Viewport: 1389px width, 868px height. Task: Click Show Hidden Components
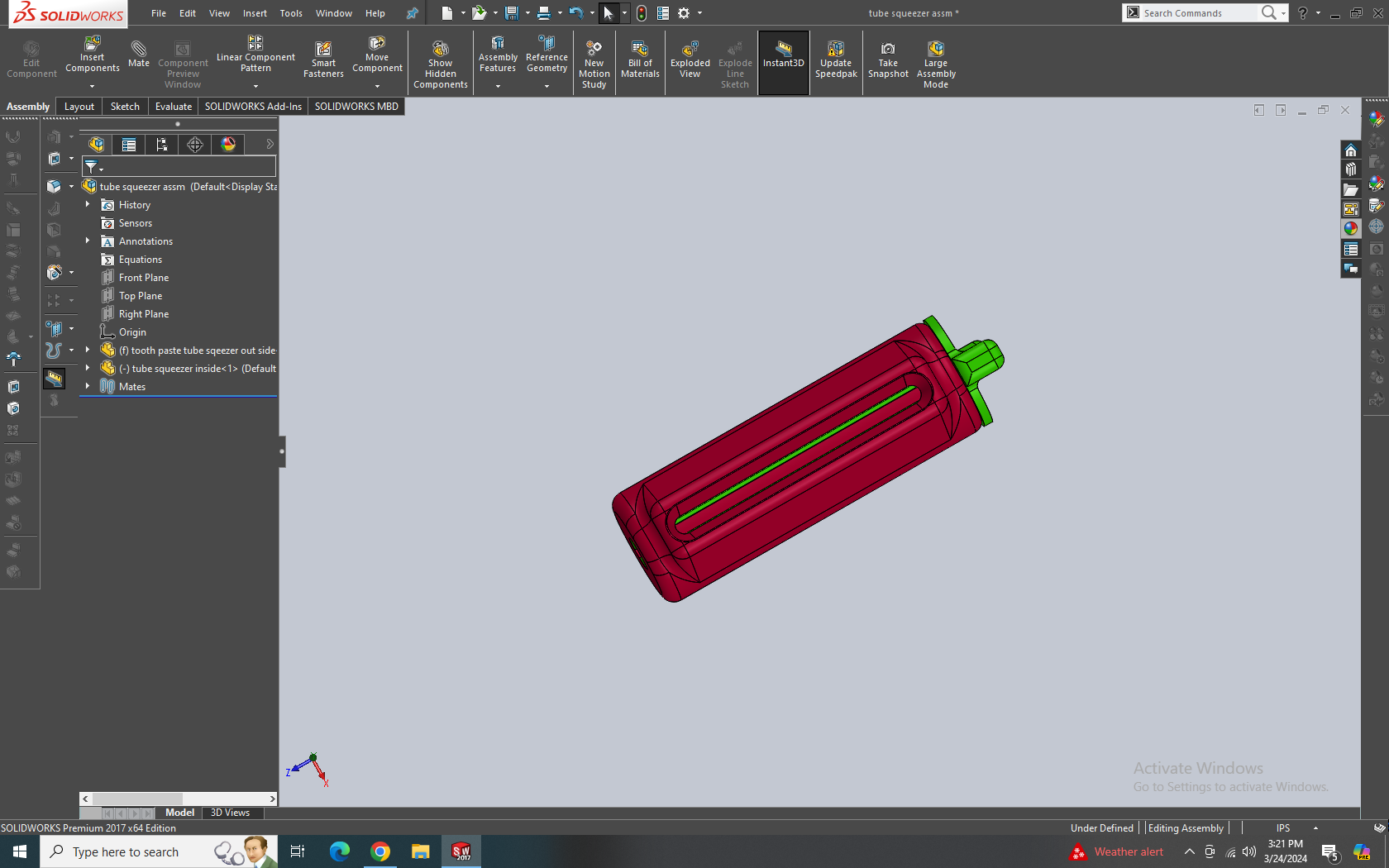click(441, 64)
